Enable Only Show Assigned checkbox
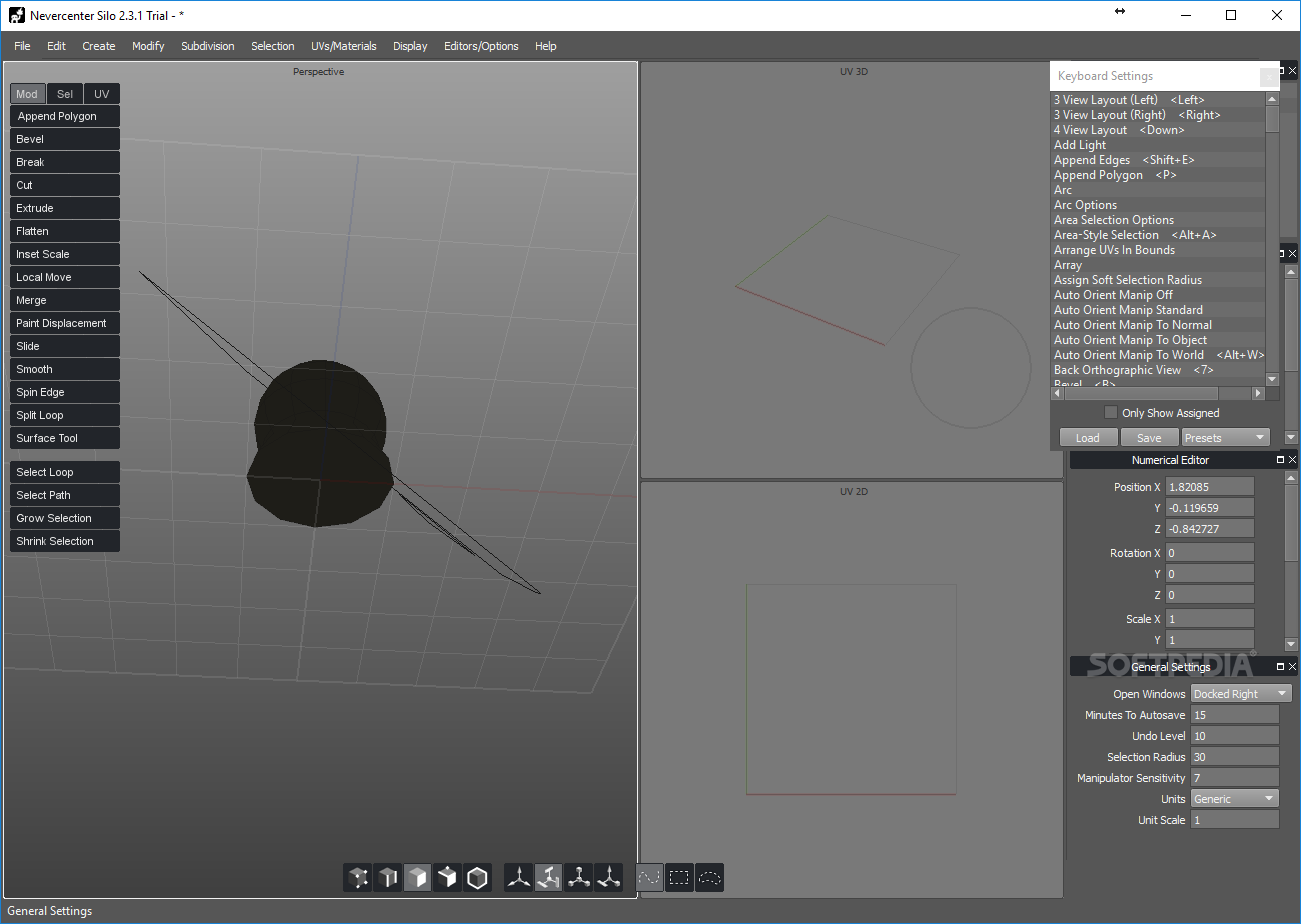This screenshot has width=1301, height=924. click(1110, 412)
